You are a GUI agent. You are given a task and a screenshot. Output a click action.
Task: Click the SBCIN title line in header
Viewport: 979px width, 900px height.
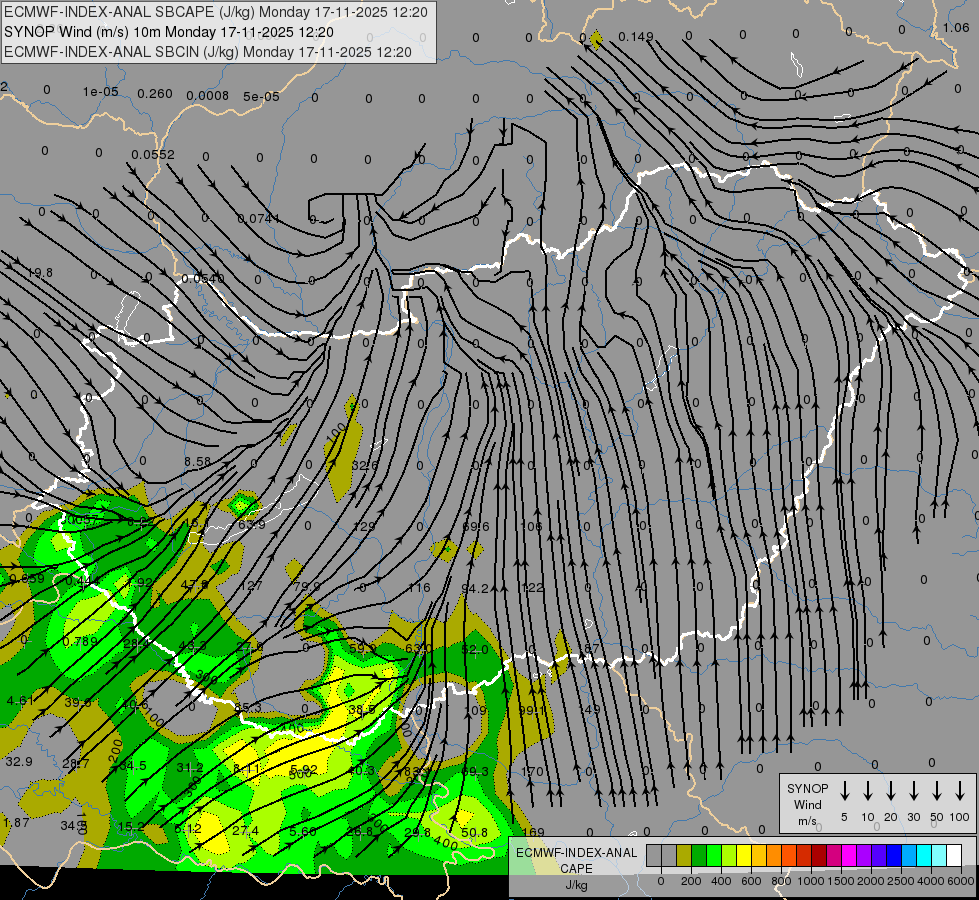[208, 52]
